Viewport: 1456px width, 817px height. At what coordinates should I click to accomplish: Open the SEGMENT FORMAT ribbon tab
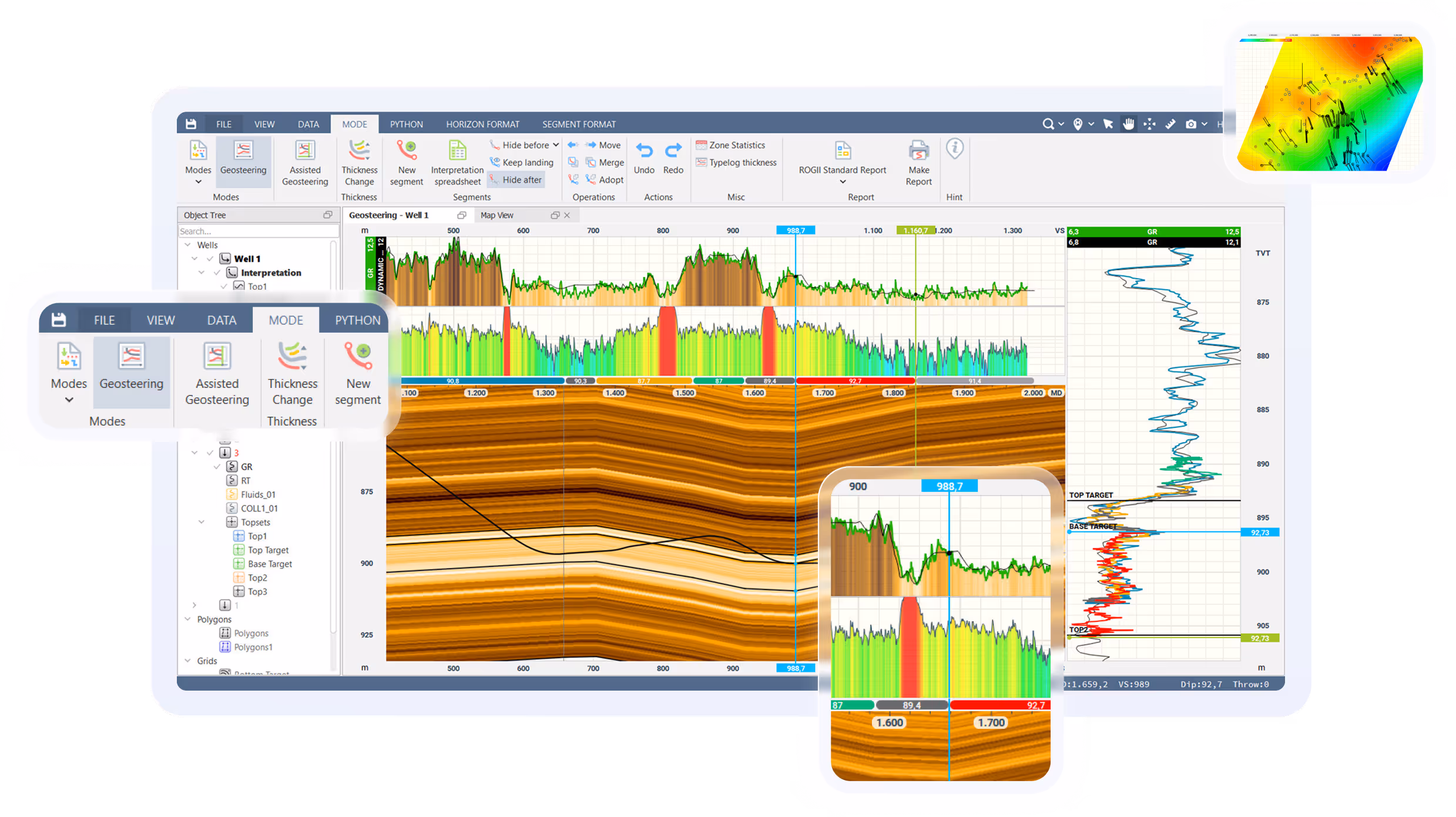pos(579,124)
